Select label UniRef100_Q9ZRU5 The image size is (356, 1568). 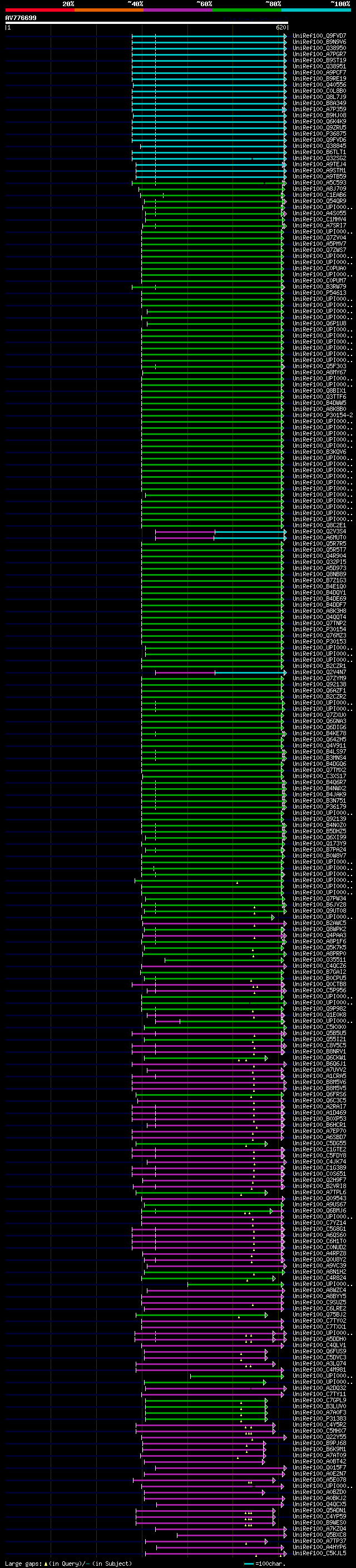319,127
